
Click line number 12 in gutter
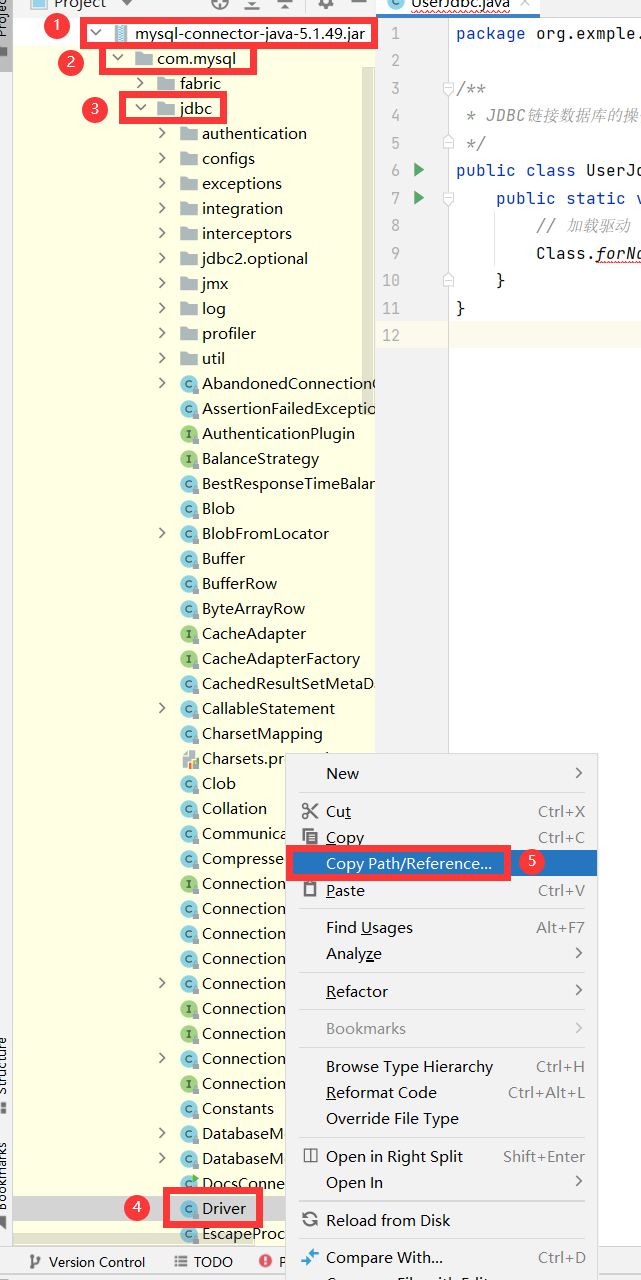click(x=391, y=334)
